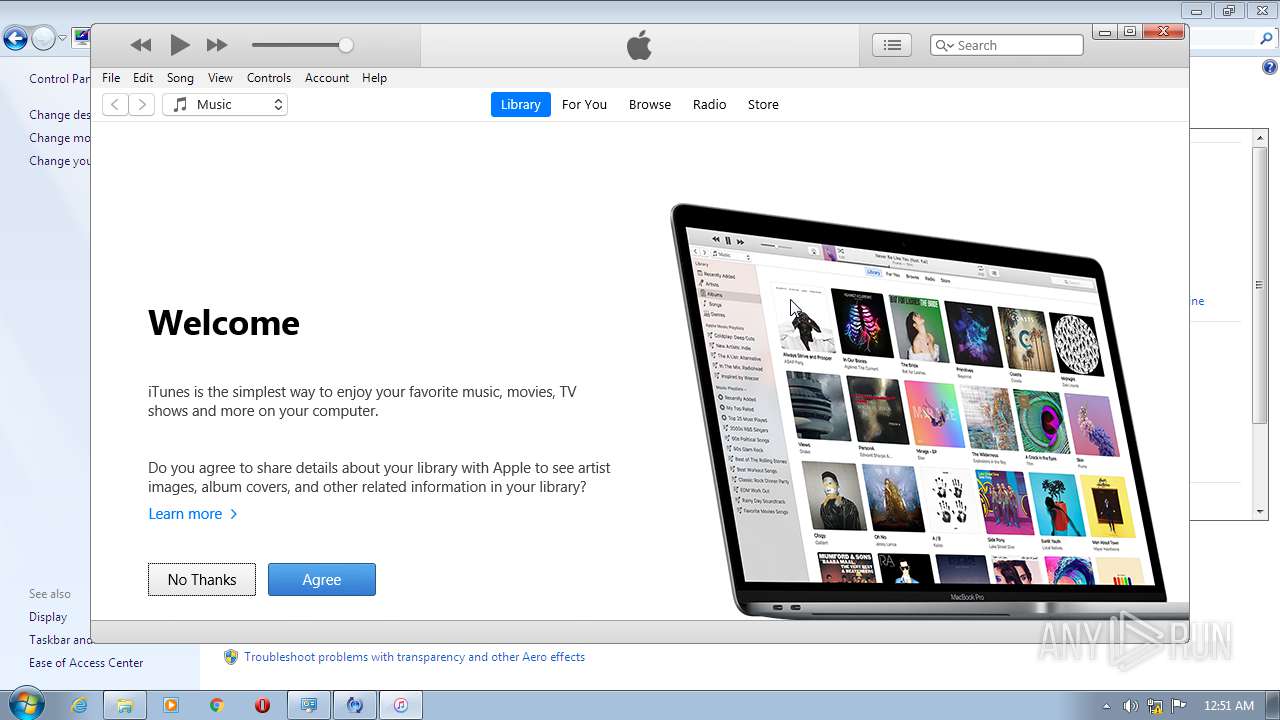
Task: Click the shield icon beside Troubleshoot link
Action: 231,657
